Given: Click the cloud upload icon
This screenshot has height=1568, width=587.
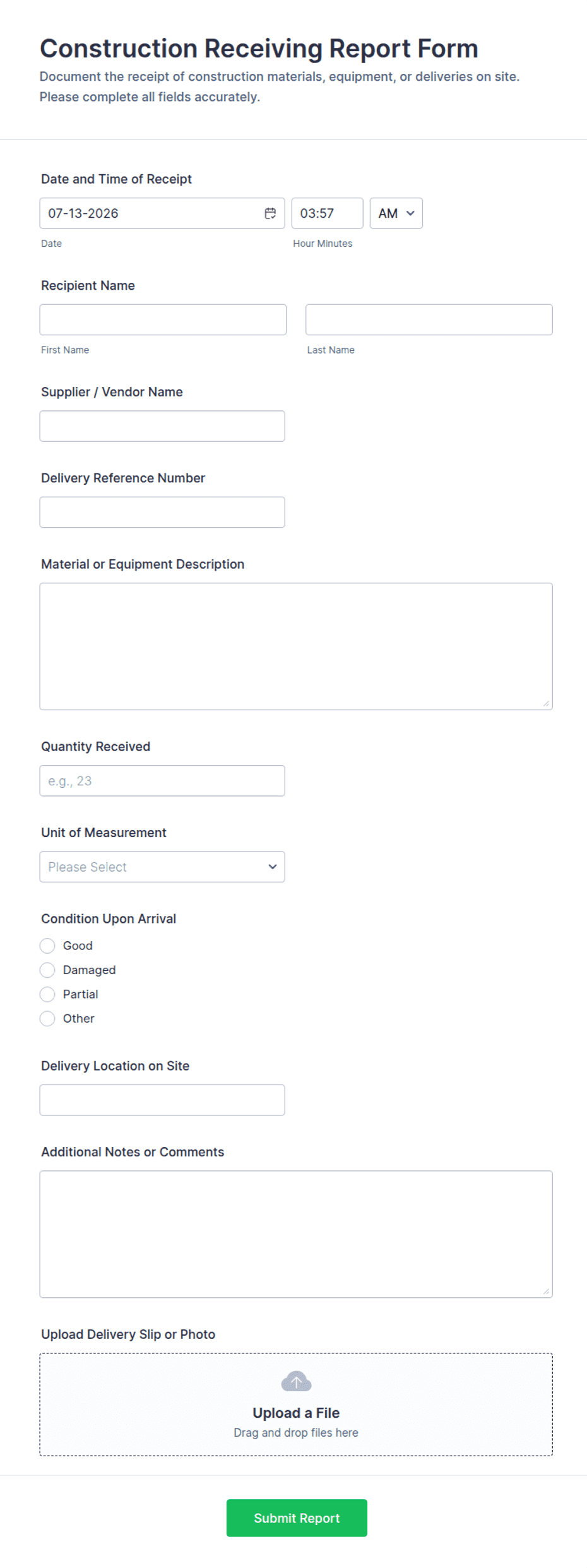Looking at the screenshot, I should (296, 1381).
